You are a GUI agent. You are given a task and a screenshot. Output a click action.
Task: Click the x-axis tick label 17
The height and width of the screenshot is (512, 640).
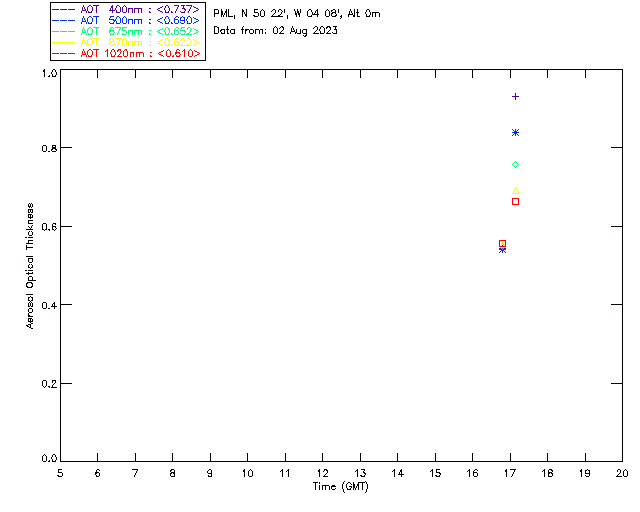pos(510,473)
